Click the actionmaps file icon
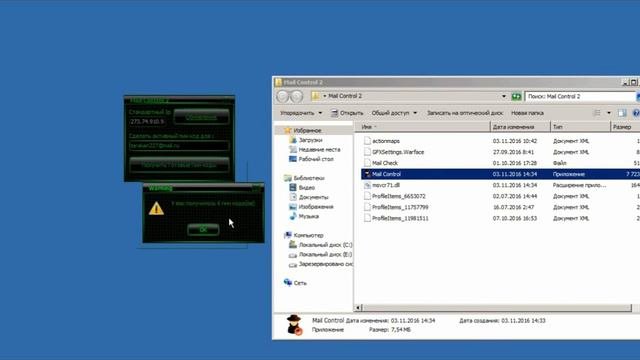640x360 pixels. point(367,141)
